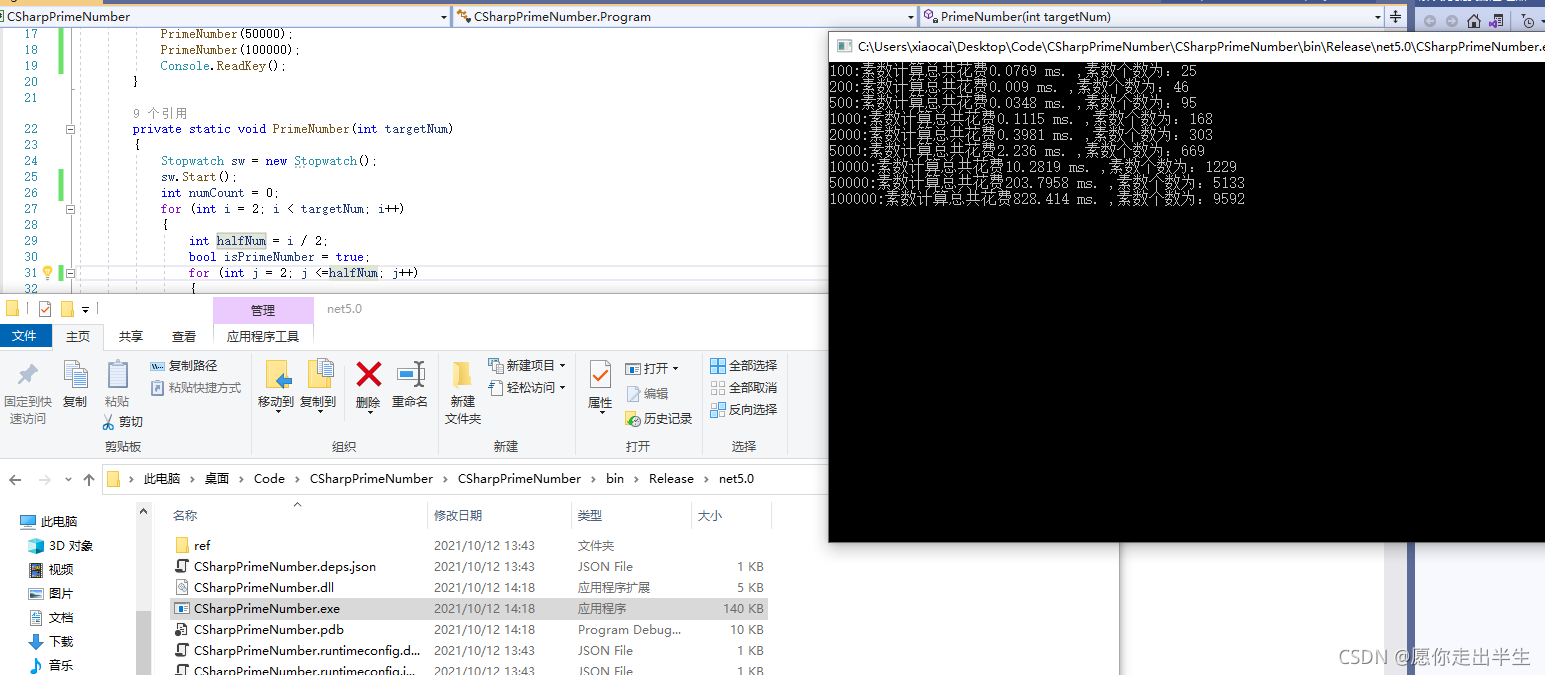Expand the New Item (新建项目) dropdown
The image size is (1545, 675).
pos(563,366)
